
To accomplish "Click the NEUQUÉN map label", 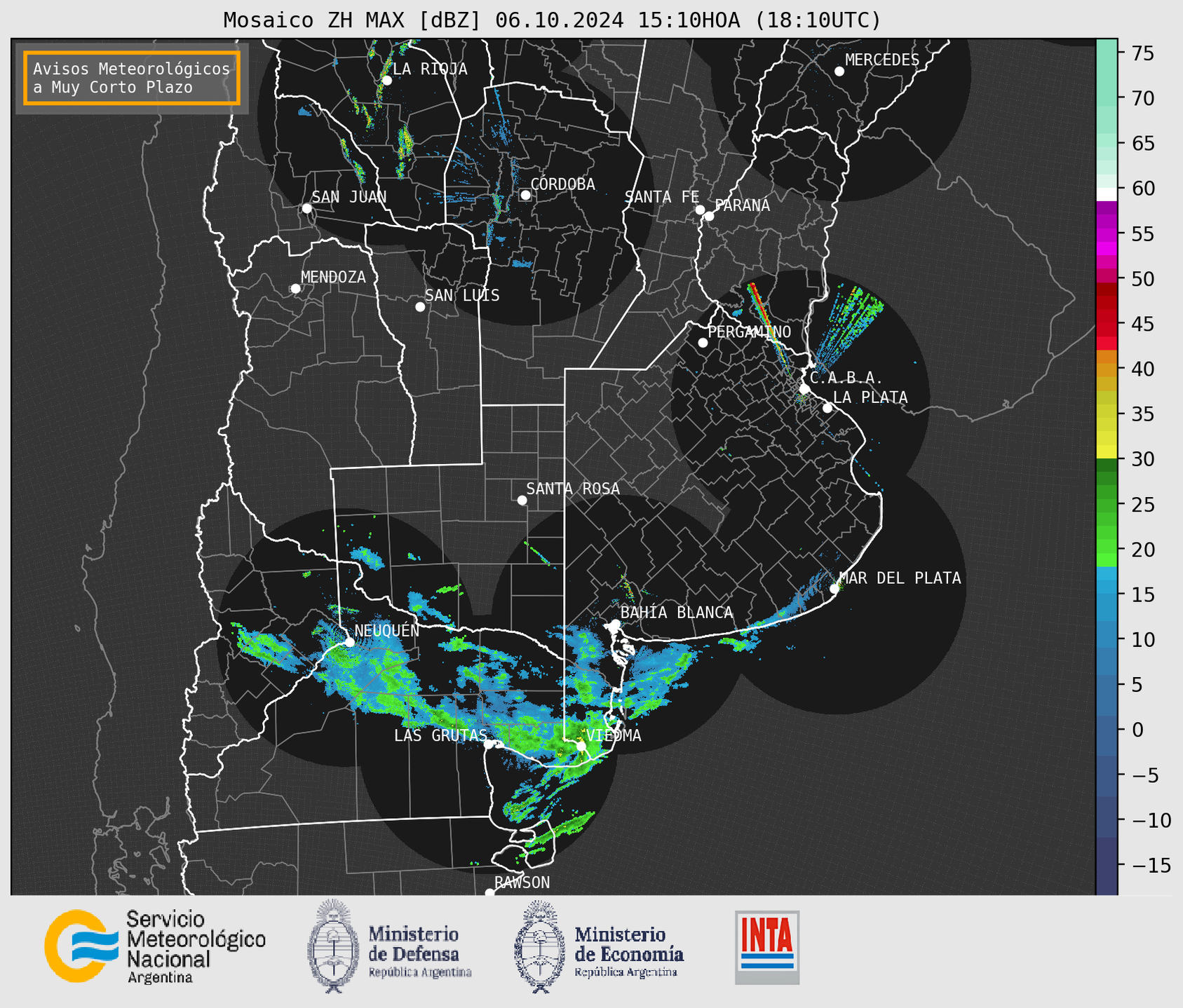I will [x=387, y=631].
